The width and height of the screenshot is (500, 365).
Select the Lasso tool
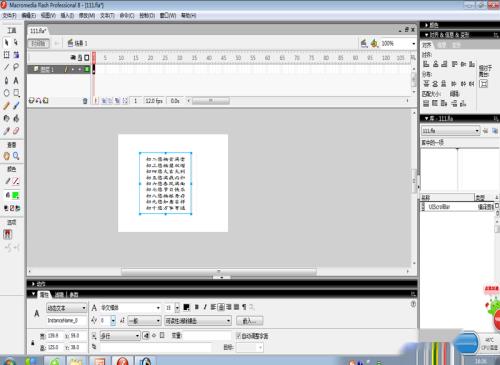tap(16, 67)
